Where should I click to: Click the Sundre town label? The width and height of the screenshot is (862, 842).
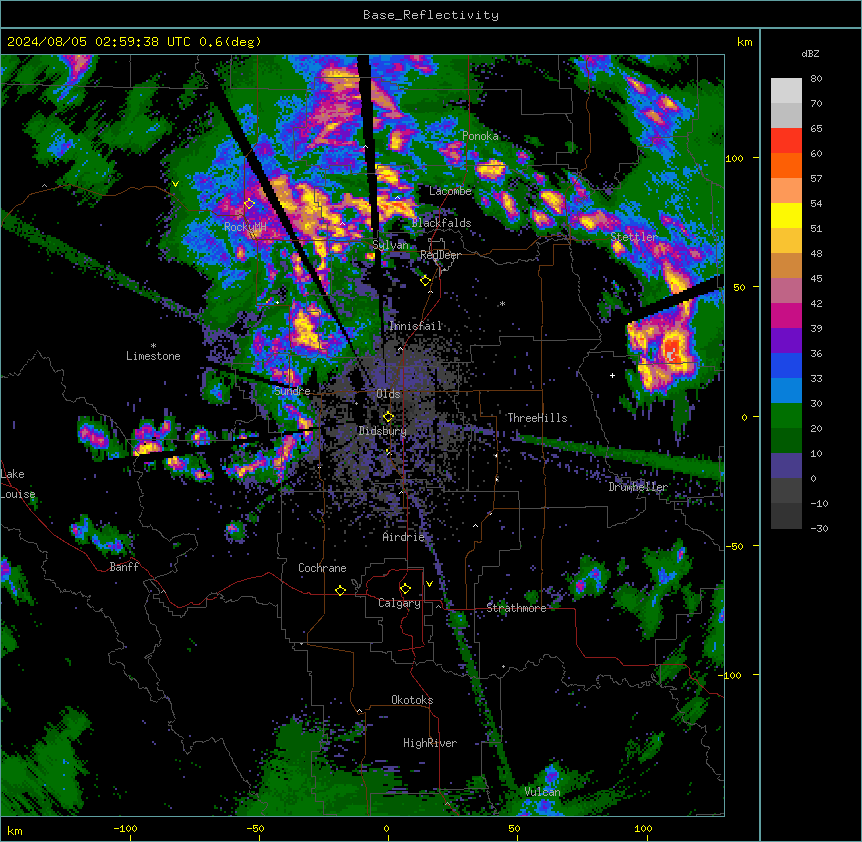click(x=292, y=391)
